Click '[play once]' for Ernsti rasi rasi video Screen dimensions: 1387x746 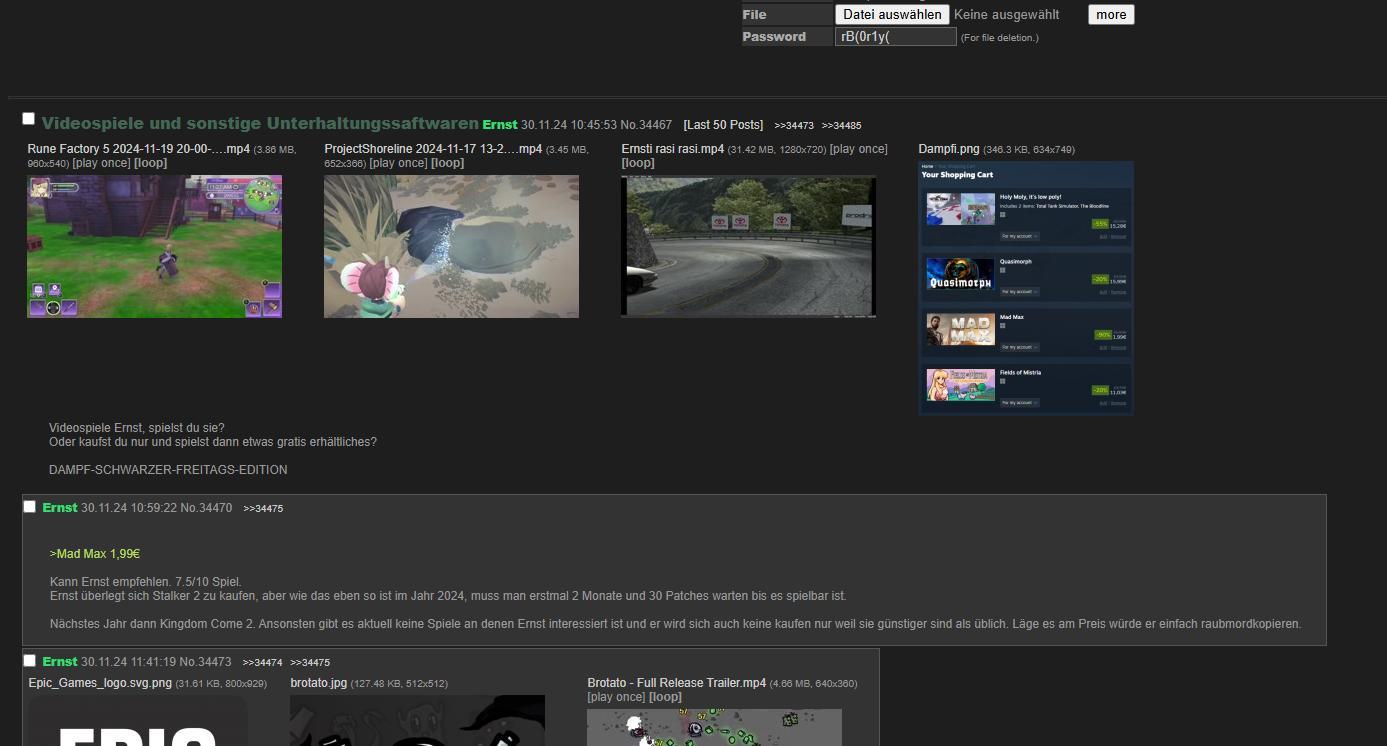click(x=859, y=149)
